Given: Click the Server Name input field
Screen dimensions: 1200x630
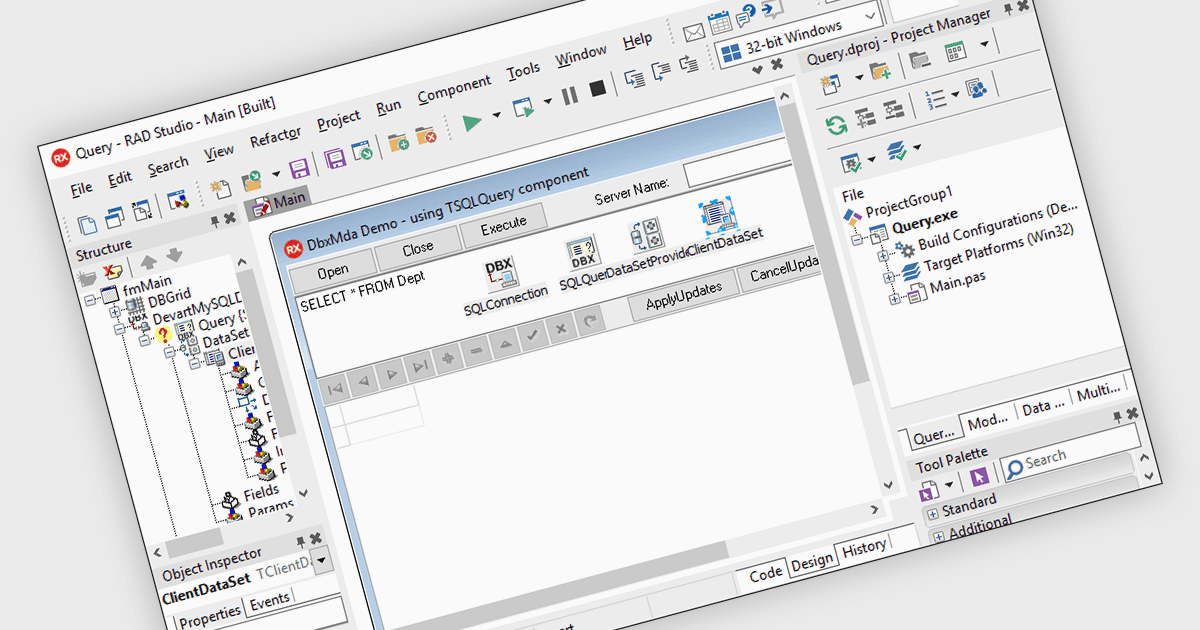Looking at the screenshot, I should click(x=738, y=163).
